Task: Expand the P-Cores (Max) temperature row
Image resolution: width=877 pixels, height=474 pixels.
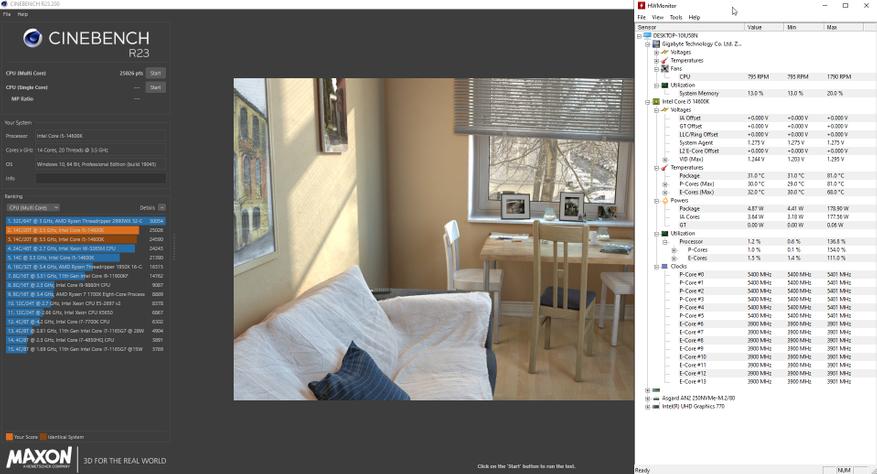Action: click(665, 184)
